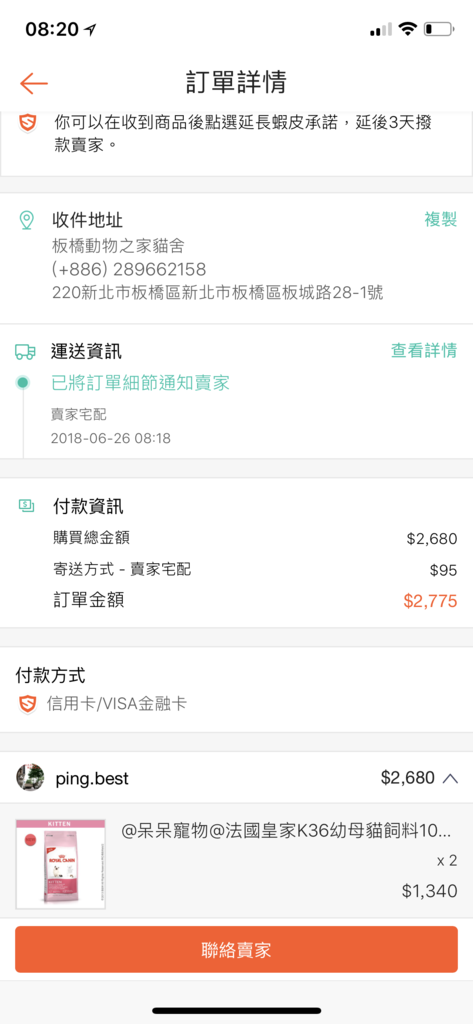This screenshot has width=473, height=1024.
Task: Tap the orange back arrow
Action: click(33, 84)
